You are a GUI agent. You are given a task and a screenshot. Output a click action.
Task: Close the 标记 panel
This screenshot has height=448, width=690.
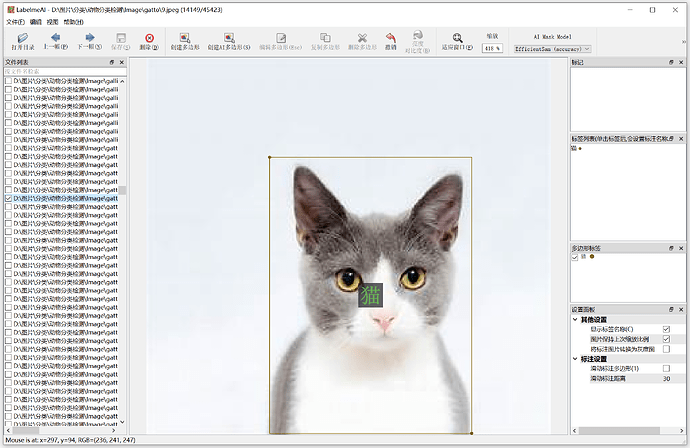(681, 62)
